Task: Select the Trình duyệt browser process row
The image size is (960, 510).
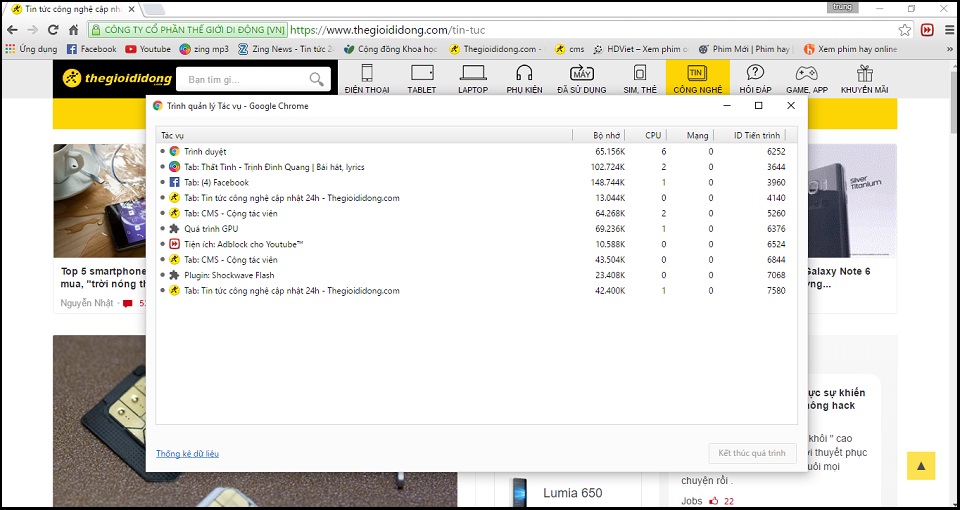Action: [x=476, y=151]
